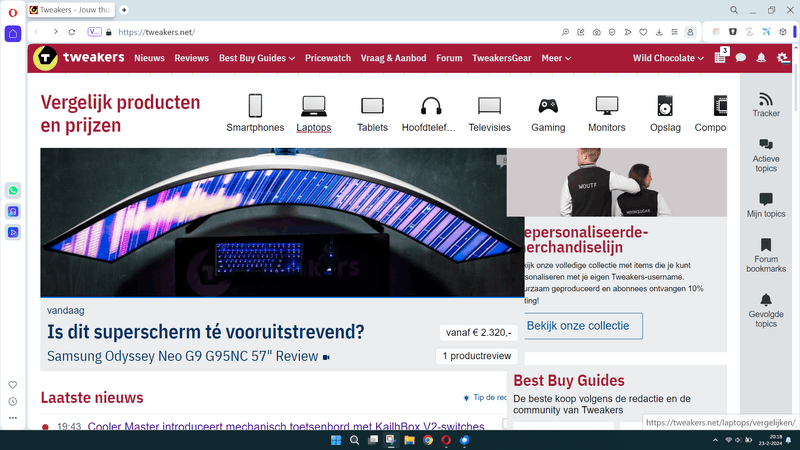Screen dimensions: 800x450
Task: Select the Hoofdtelefoons category
Action: tap(429, 113)
